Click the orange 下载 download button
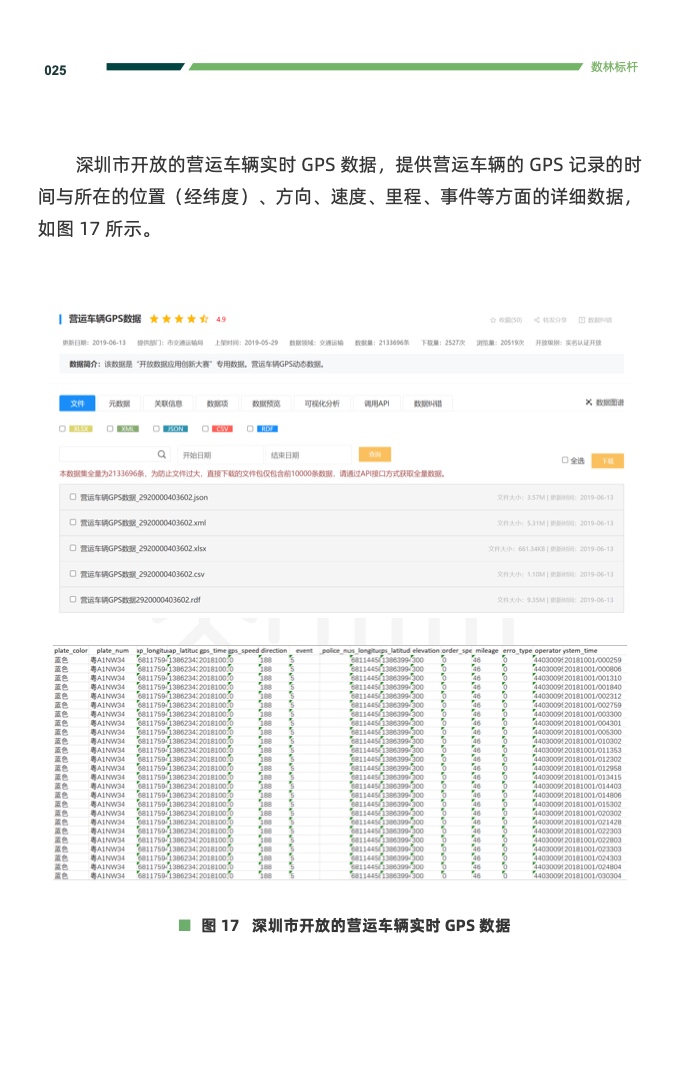This screenshot has height=1077, width=680. click(x=607, y=461)
